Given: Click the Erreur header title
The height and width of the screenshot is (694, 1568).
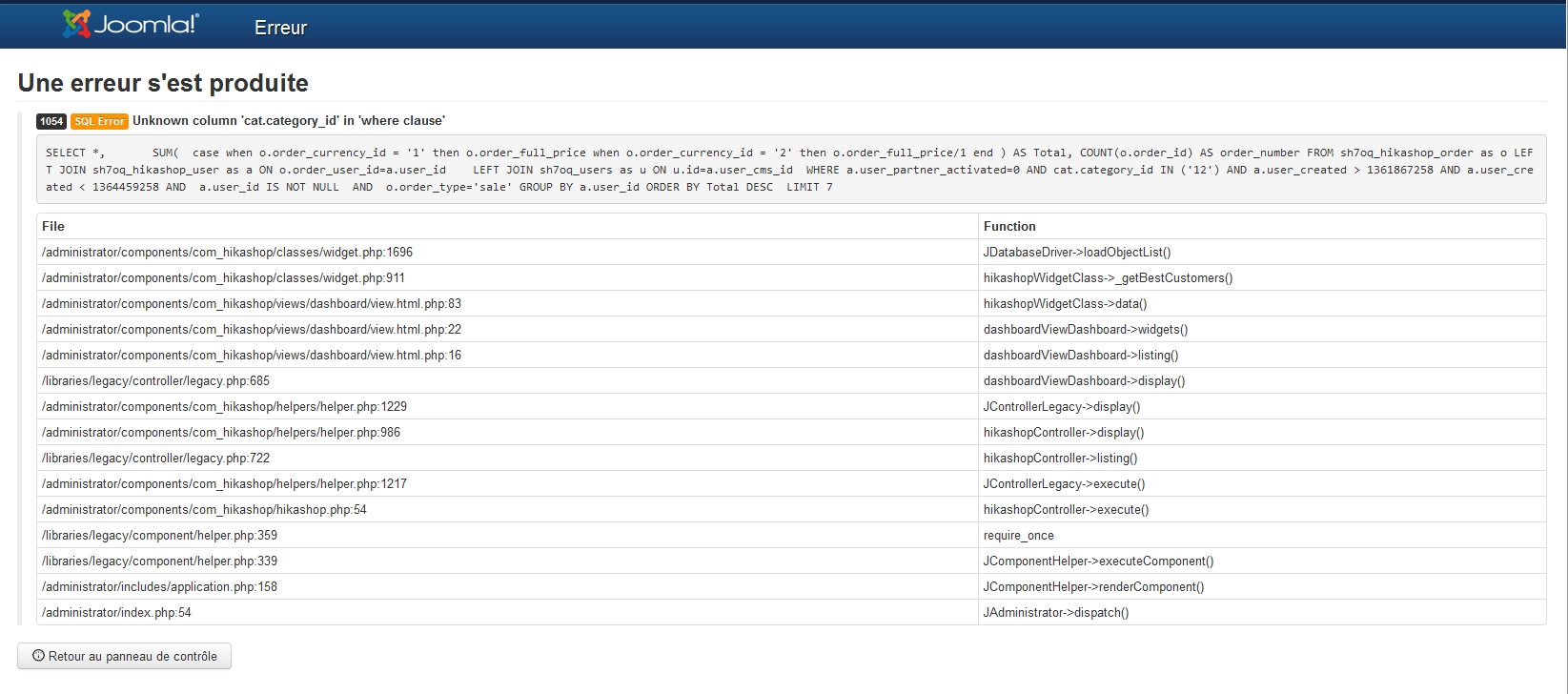Looking at the screenshot, I should tap(280, 28).
